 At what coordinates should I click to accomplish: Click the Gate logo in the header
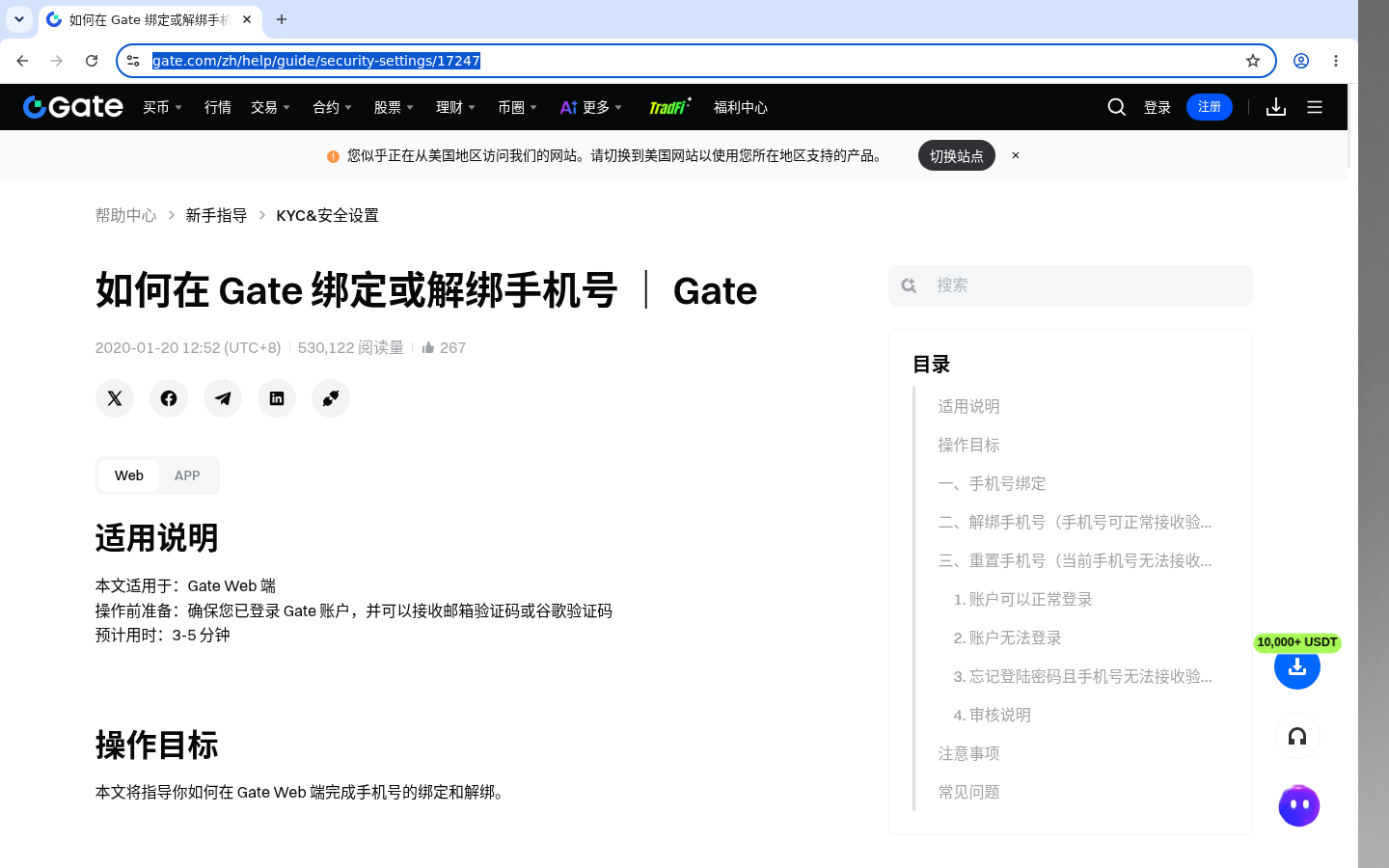click(73, 107)
